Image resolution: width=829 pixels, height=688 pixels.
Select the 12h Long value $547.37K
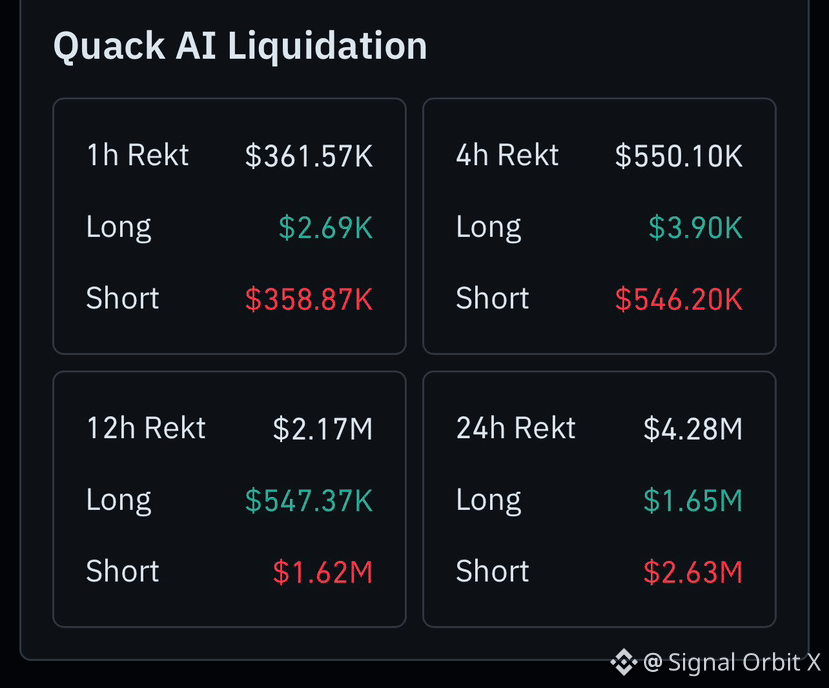309,500
